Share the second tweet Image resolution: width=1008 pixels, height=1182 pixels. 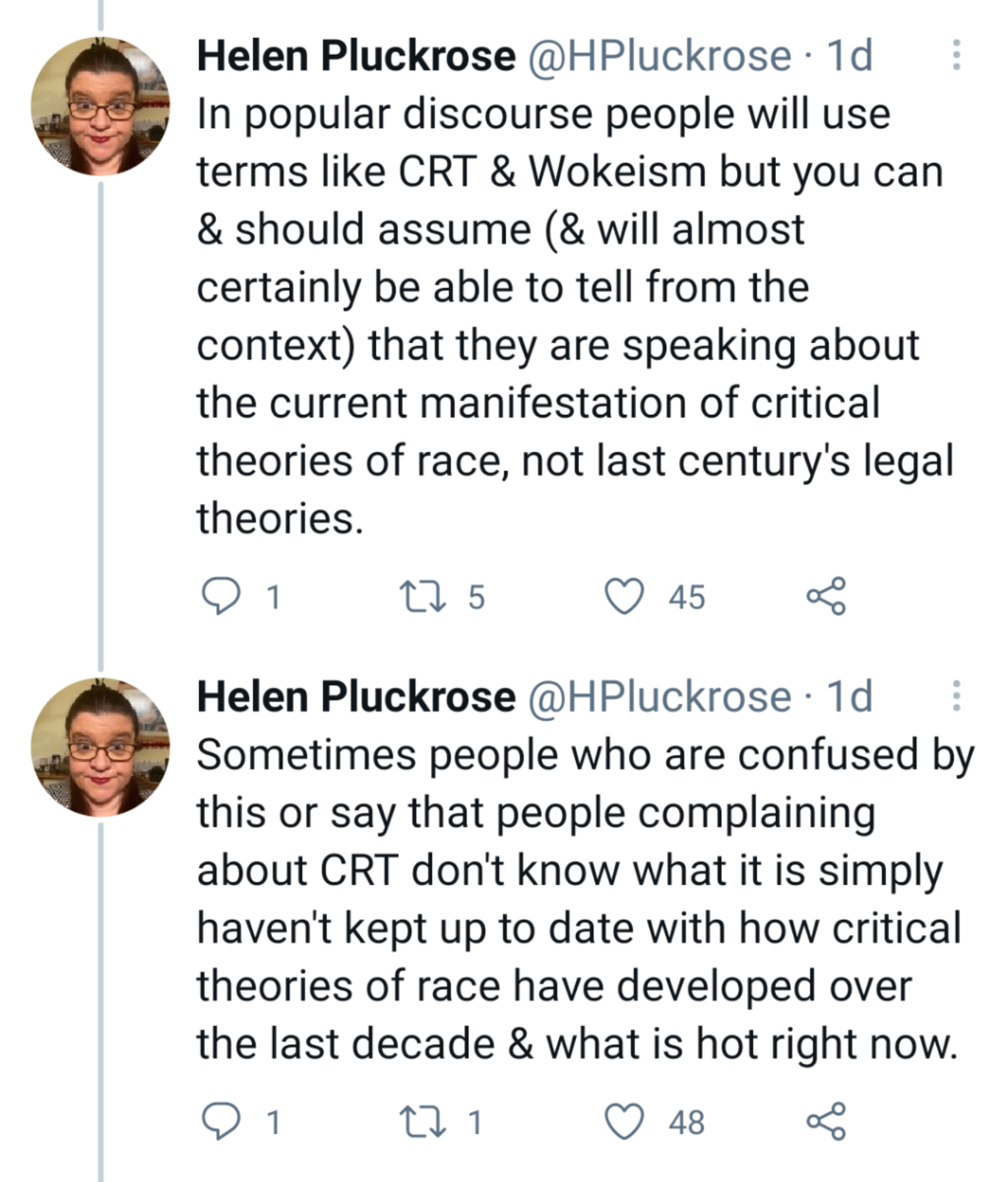(826, 1121)
